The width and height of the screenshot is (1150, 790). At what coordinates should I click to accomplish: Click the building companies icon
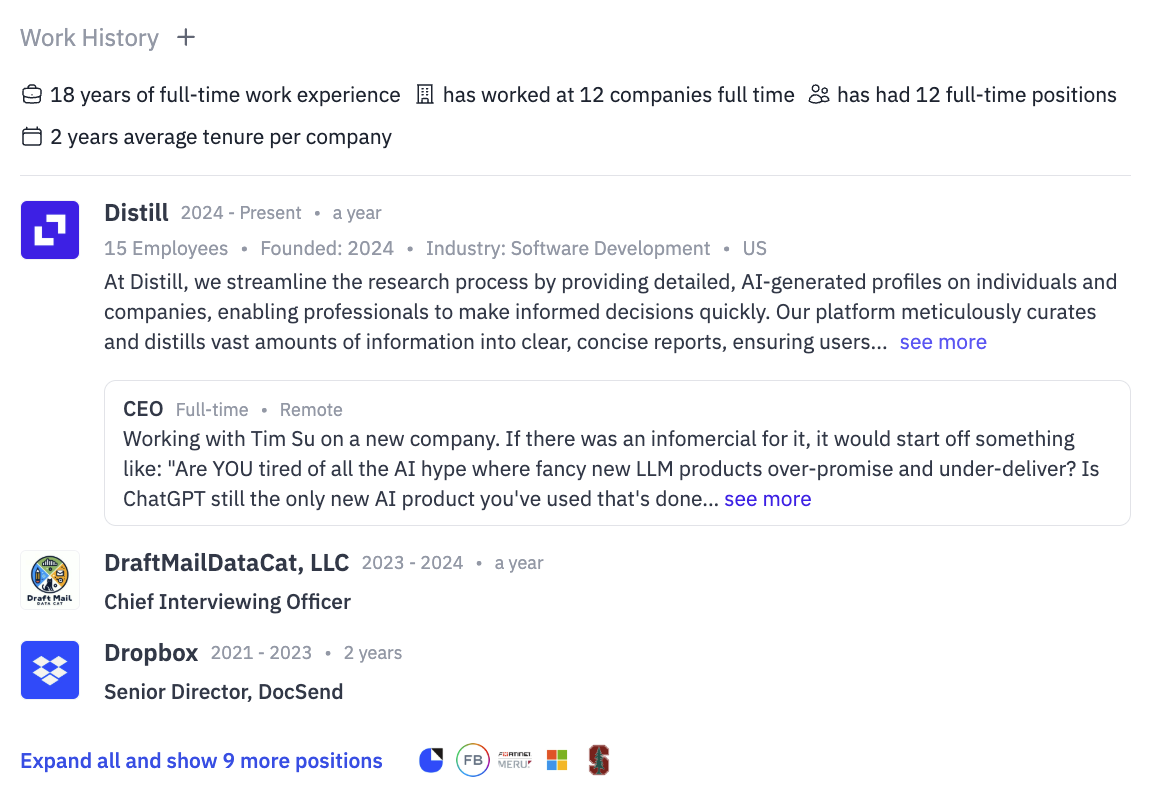coord(425,95)
